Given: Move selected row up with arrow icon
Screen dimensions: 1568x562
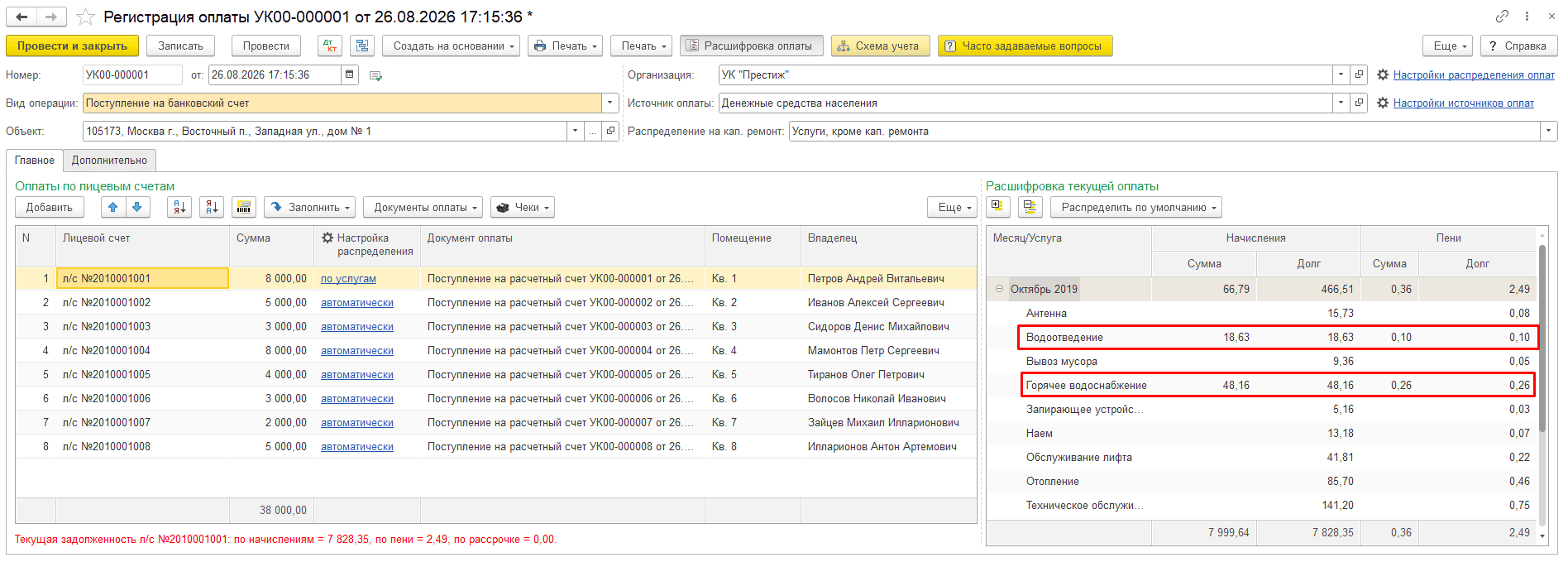Looking at the screenshot, I should pyautogui.click(x=113, y=207).
